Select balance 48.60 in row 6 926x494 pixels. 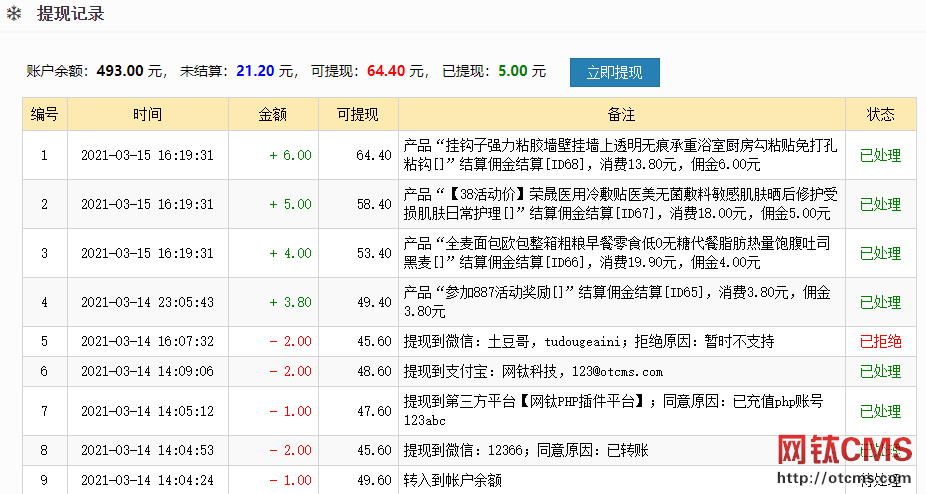pos(374,371)
